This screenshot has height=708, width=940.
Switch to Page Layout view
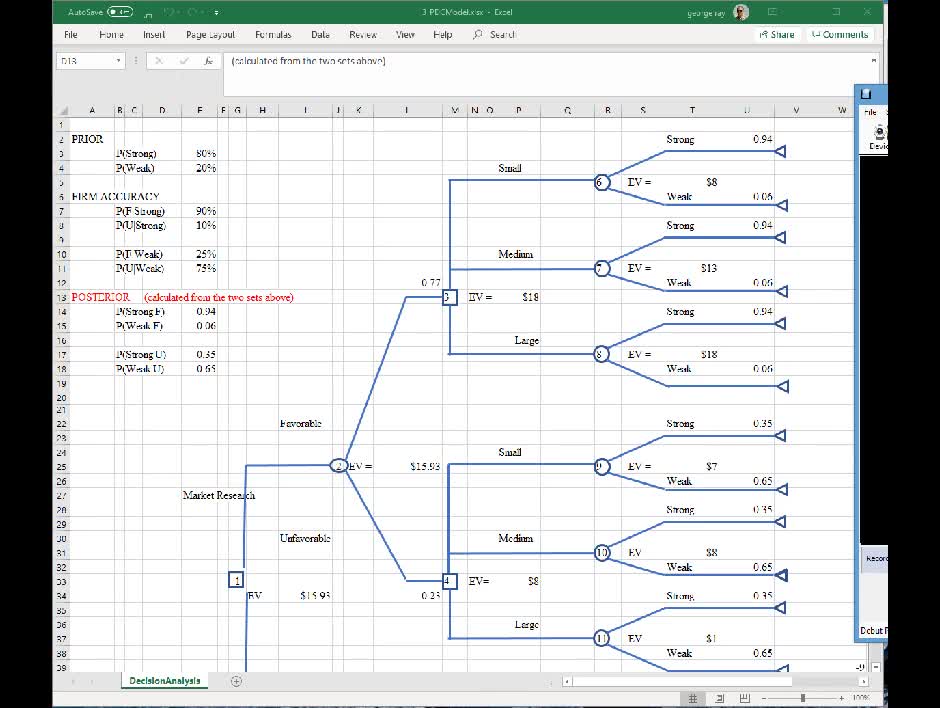point(718,697)
